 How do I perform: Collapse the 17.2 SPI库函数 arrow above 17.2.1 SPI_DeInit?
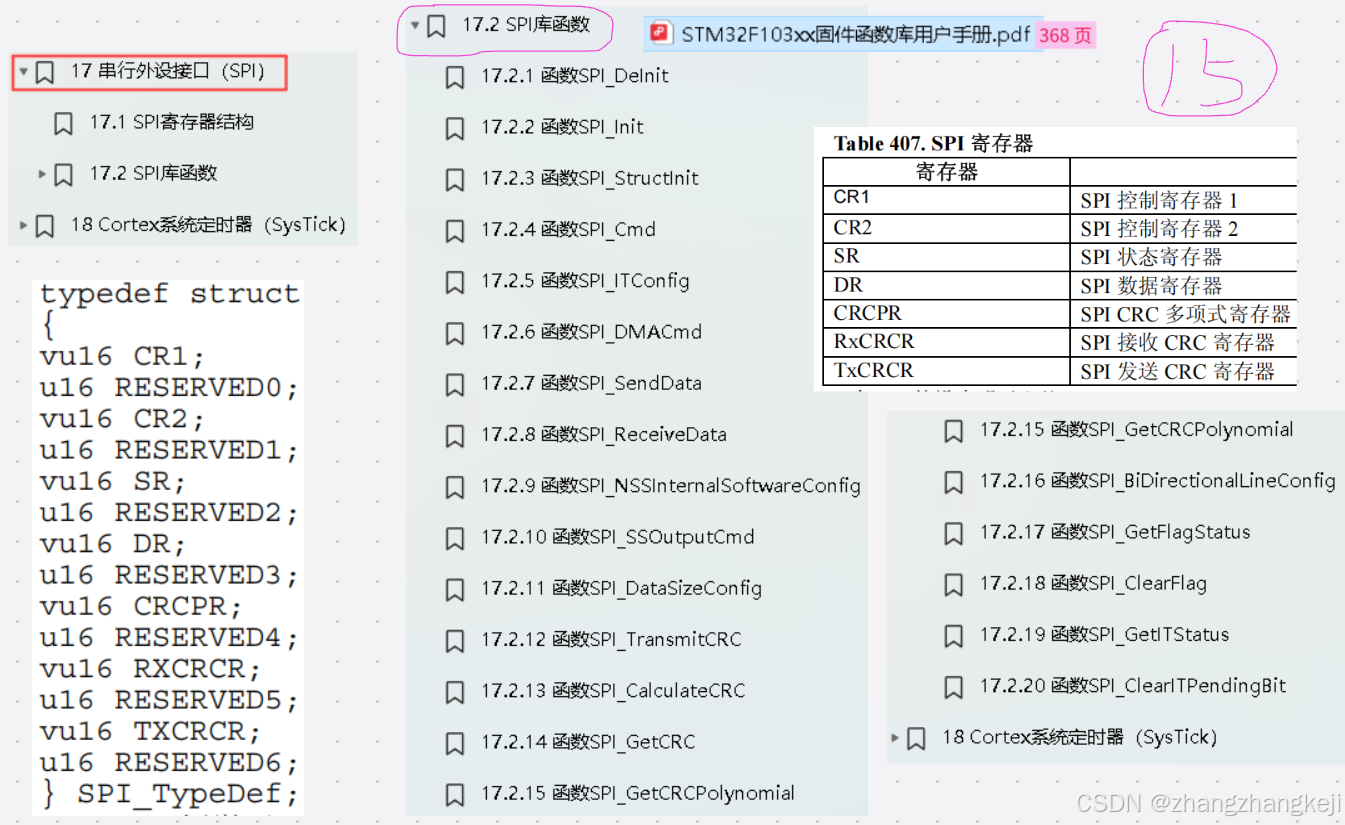(x=415, y=26)
